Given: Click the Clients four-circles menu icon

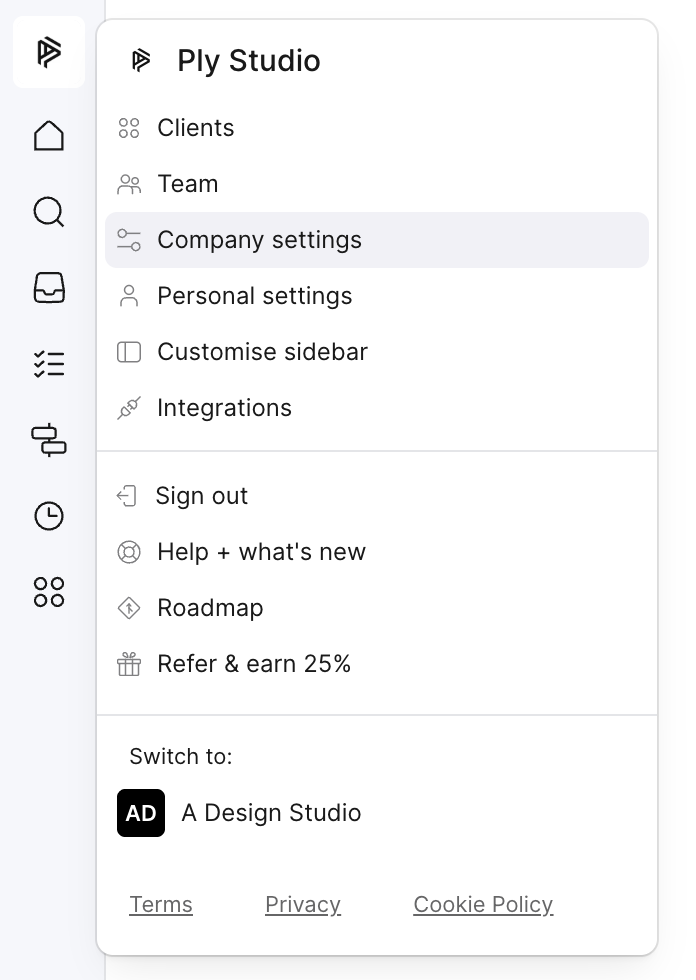Looking at the screenshot, I should click(129, 128).
